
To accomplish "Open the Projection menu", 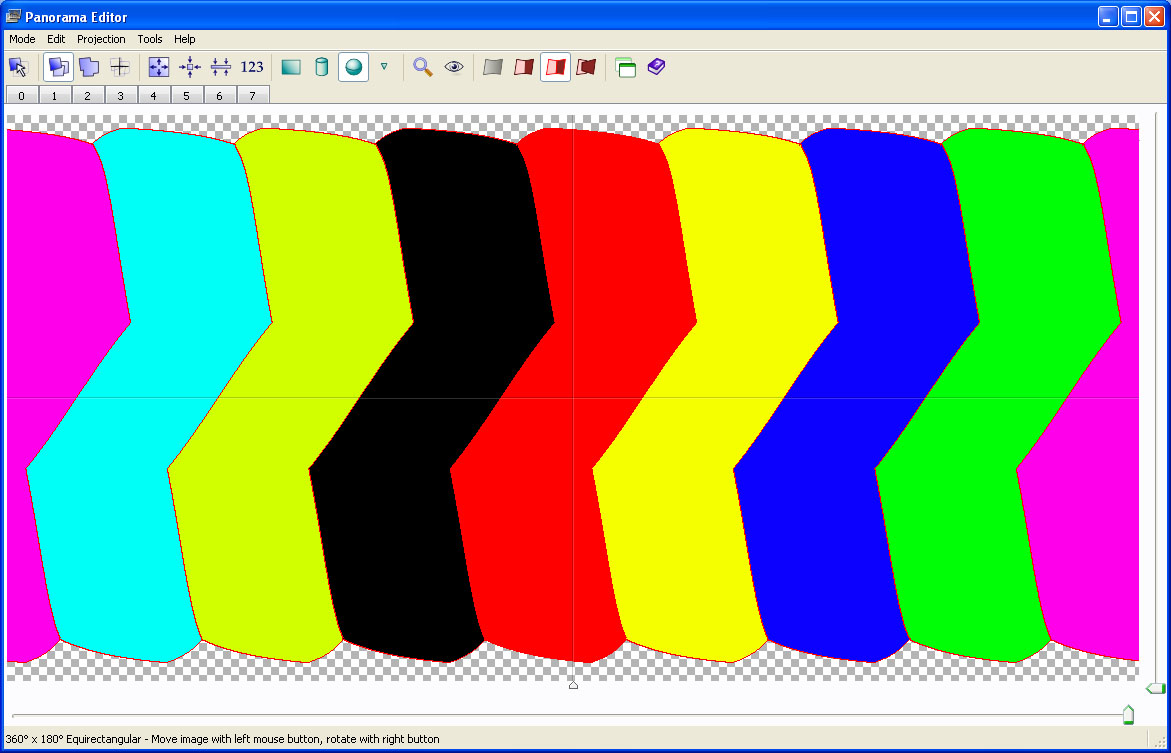I will (101, 39).
